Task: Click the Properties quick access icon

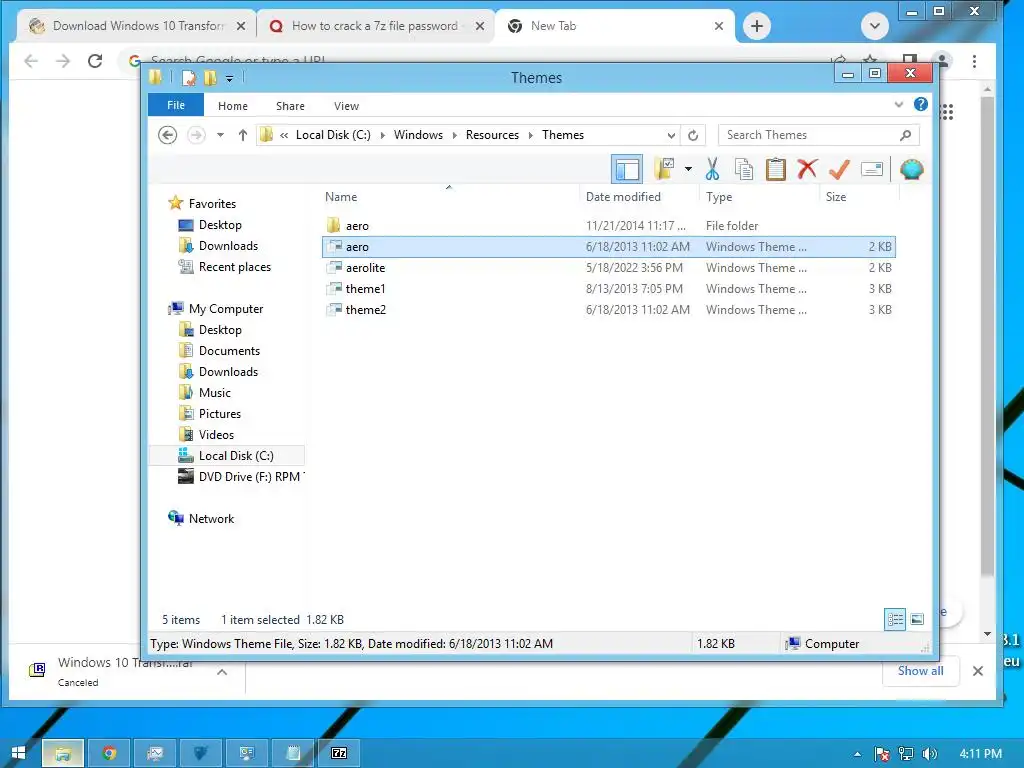Action: [x=189, y=78]
